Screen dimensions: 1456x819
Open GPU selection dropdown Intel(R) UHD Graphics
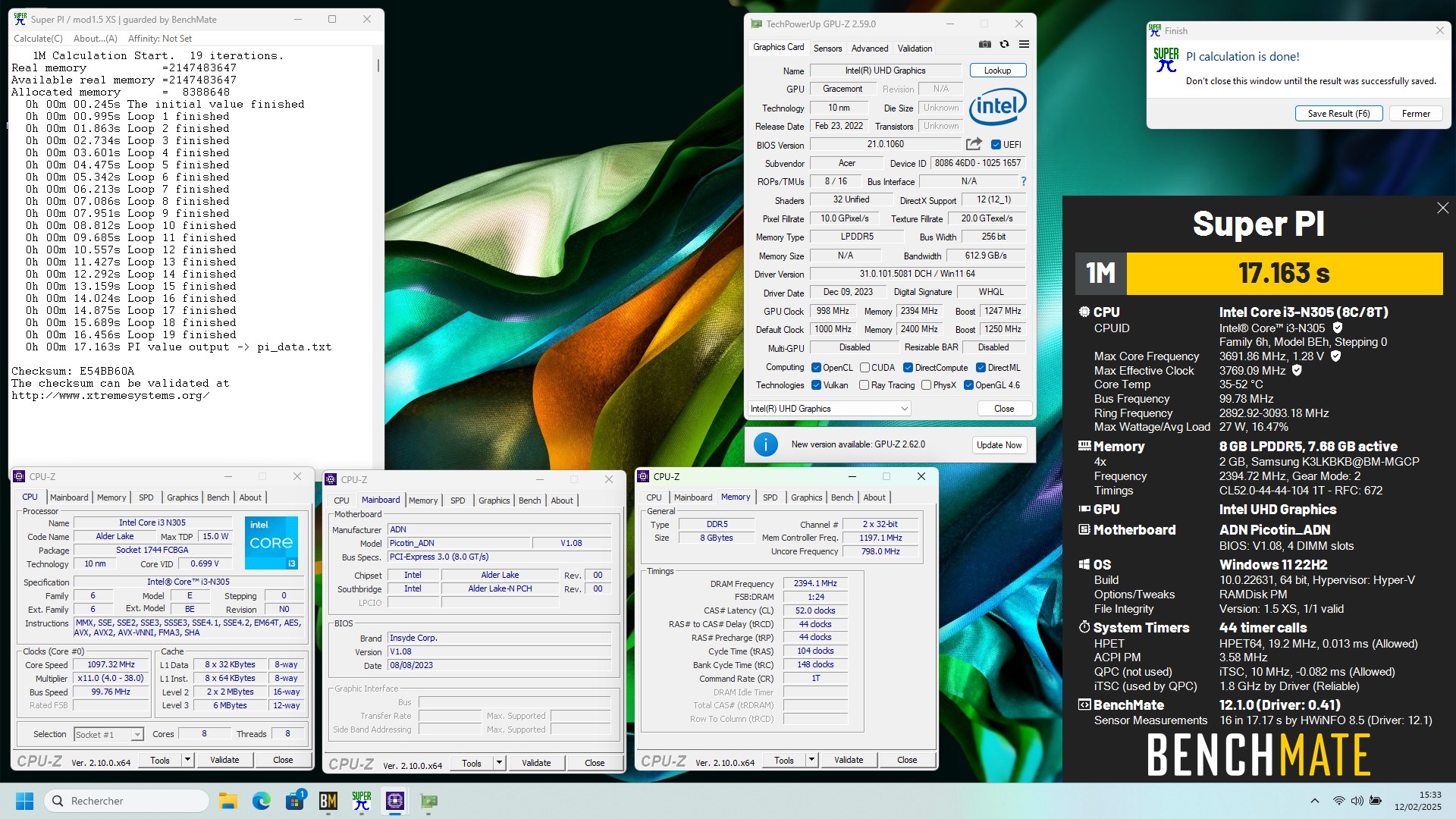tap(829, 409)
